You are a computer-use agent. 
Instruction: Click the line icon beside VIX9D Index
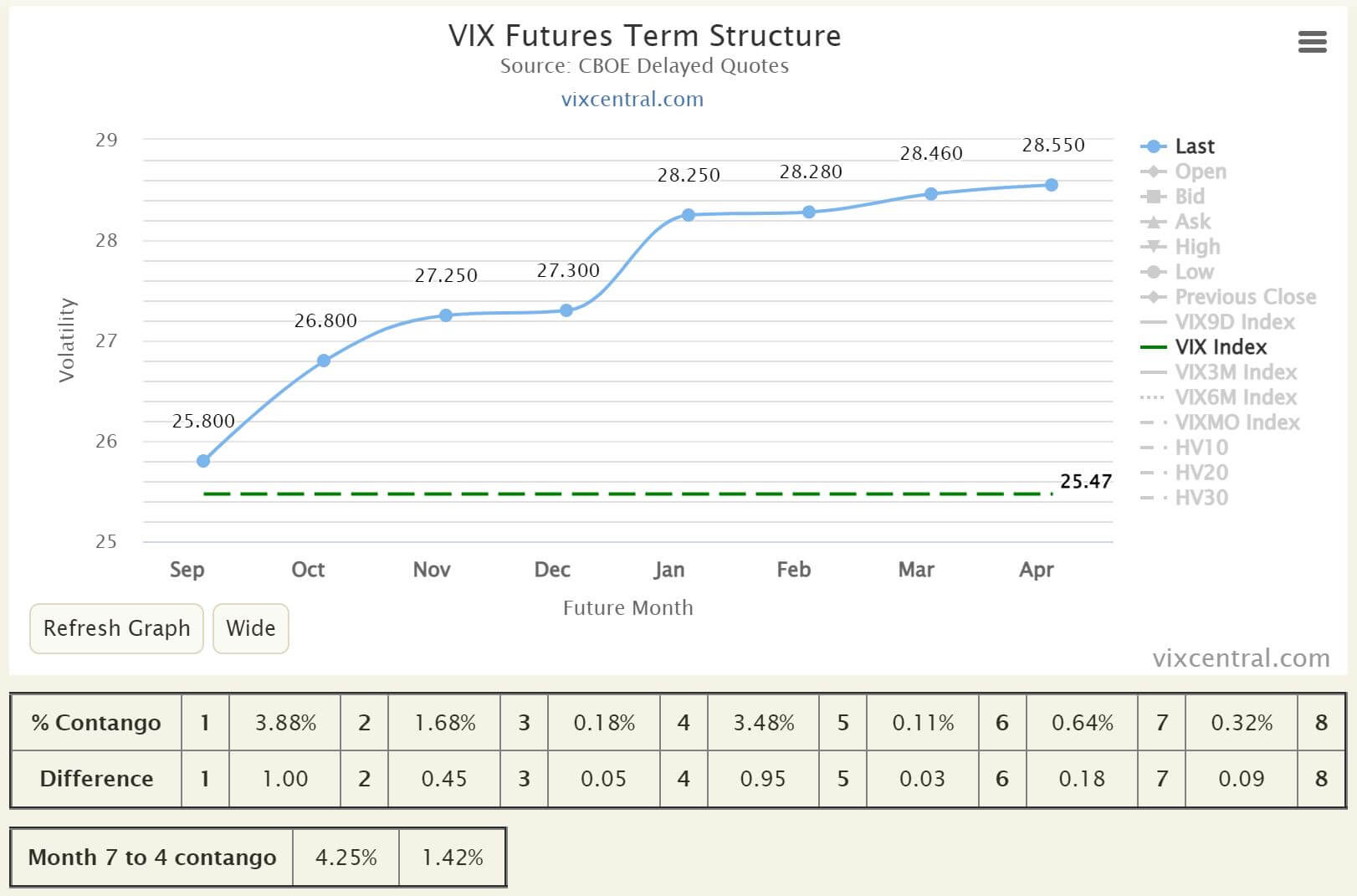[x=1153, y=322]
